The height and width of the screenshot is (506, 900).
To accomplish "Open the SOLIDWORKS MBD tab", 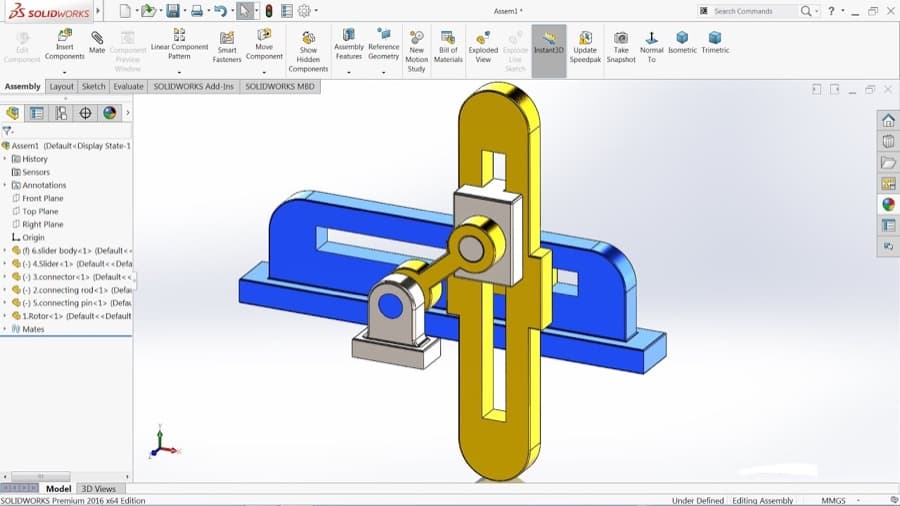I will click(280, 87).
